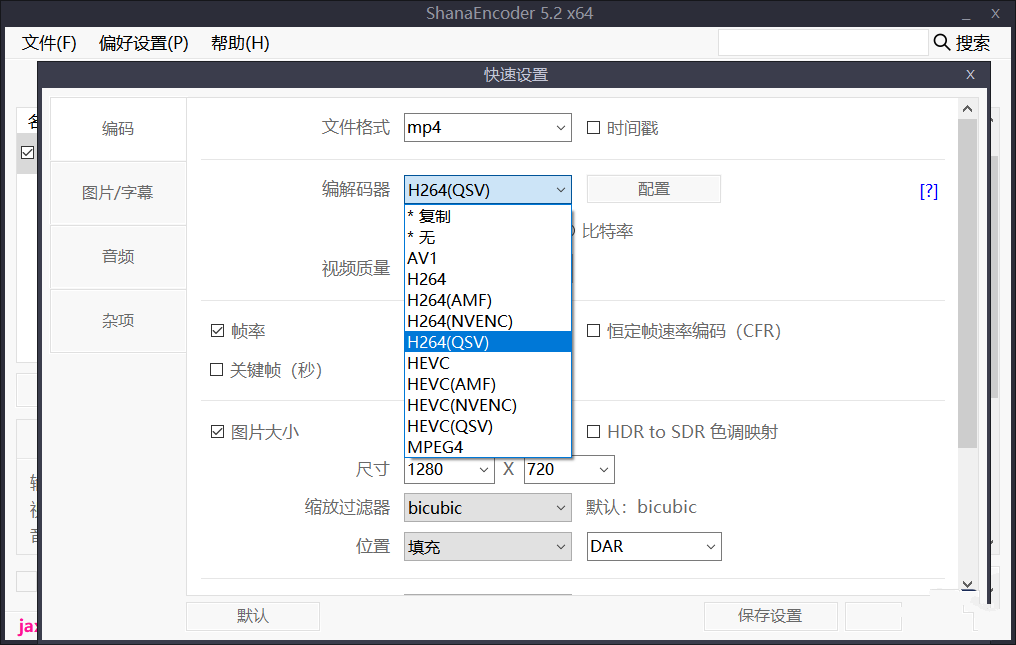Viewport: 1016px width, 645px height.
Task: Toggle the 帧率 checkbox
Action: pyautogui.click(x=217, y=331)
